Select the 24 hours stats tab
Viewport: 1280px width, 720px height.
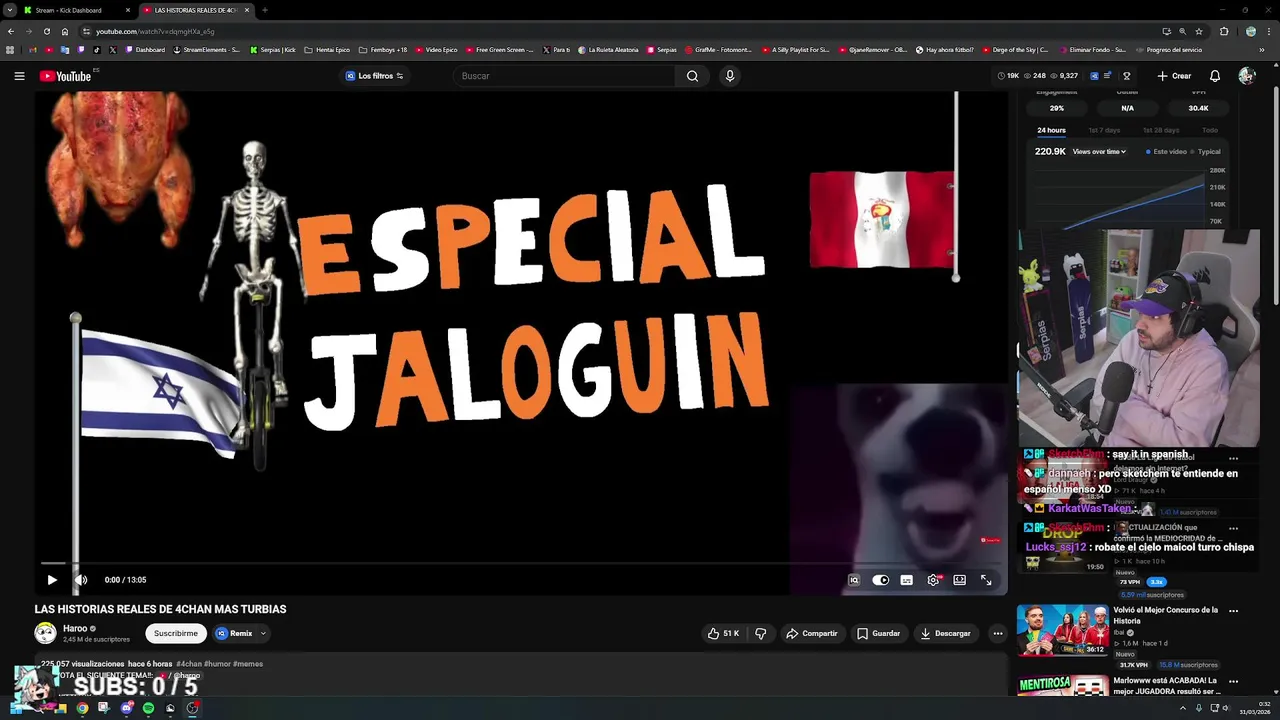point(1051,130)
